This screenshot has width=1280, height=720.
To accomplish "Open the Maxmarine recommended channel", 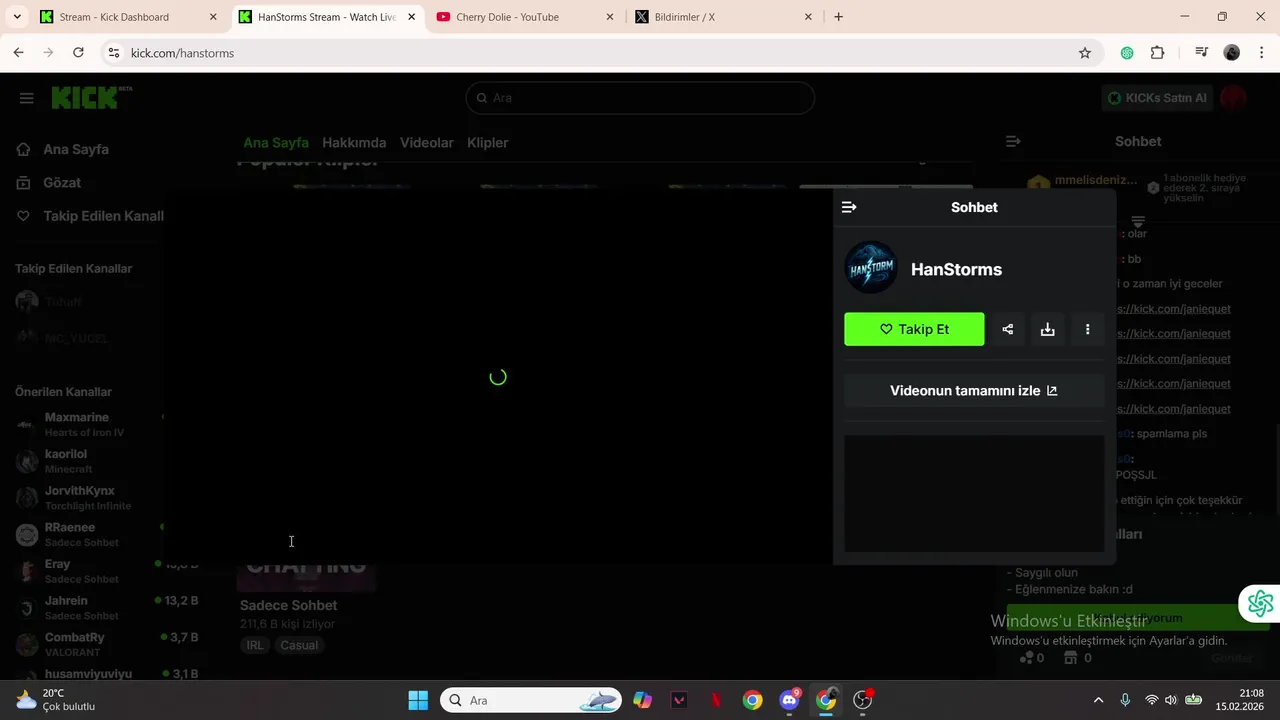I will point(87,424).
